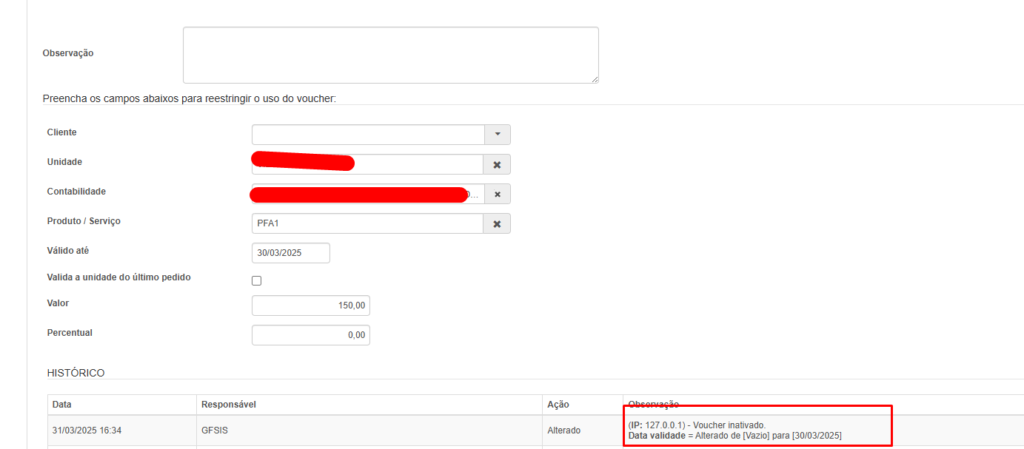Focus the Observação text area
The image size is (1024, 449).
(390, 54)
